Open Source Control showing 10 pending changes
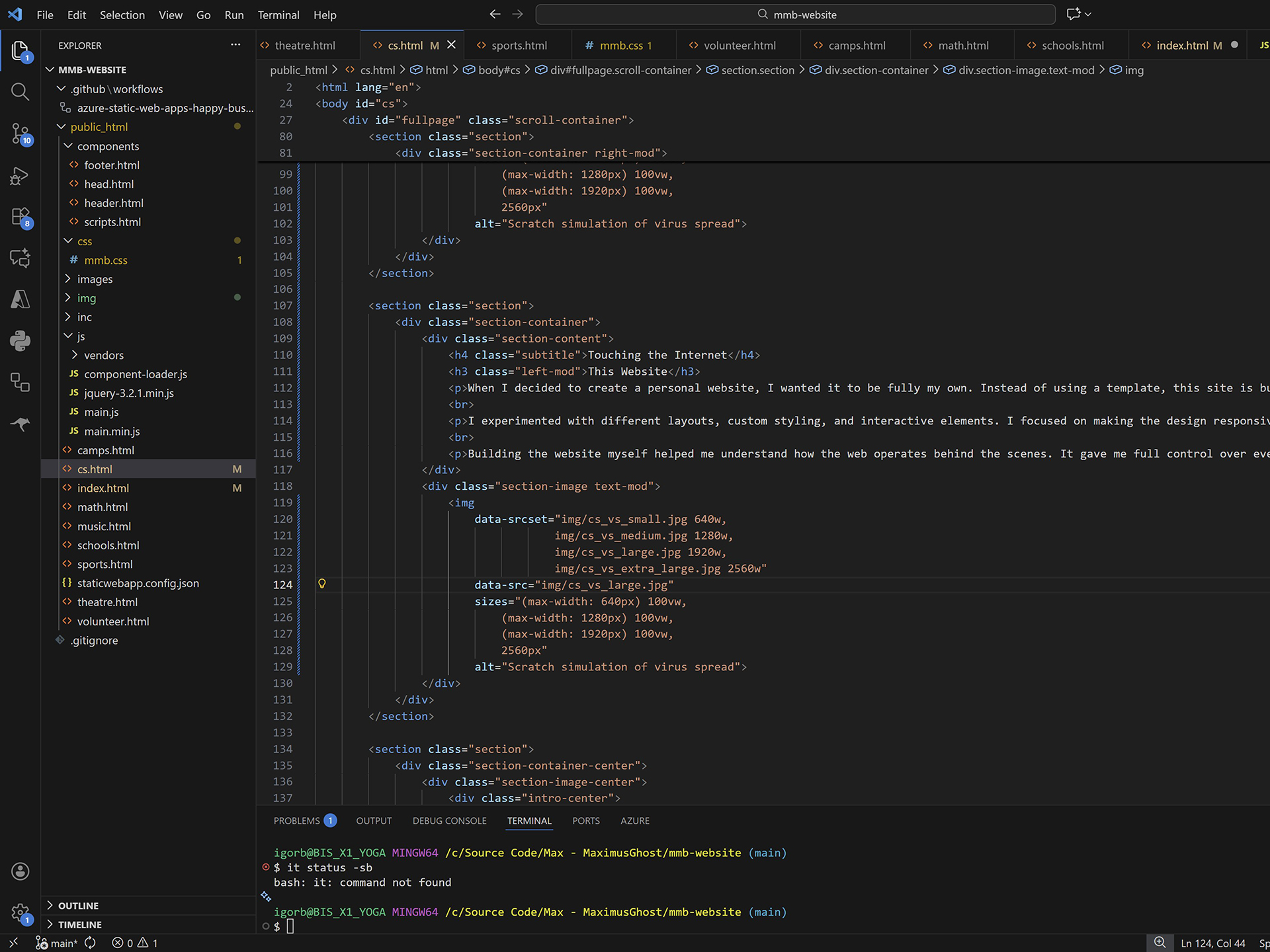The image size is (1270, 952). click(x=20, y=134)
